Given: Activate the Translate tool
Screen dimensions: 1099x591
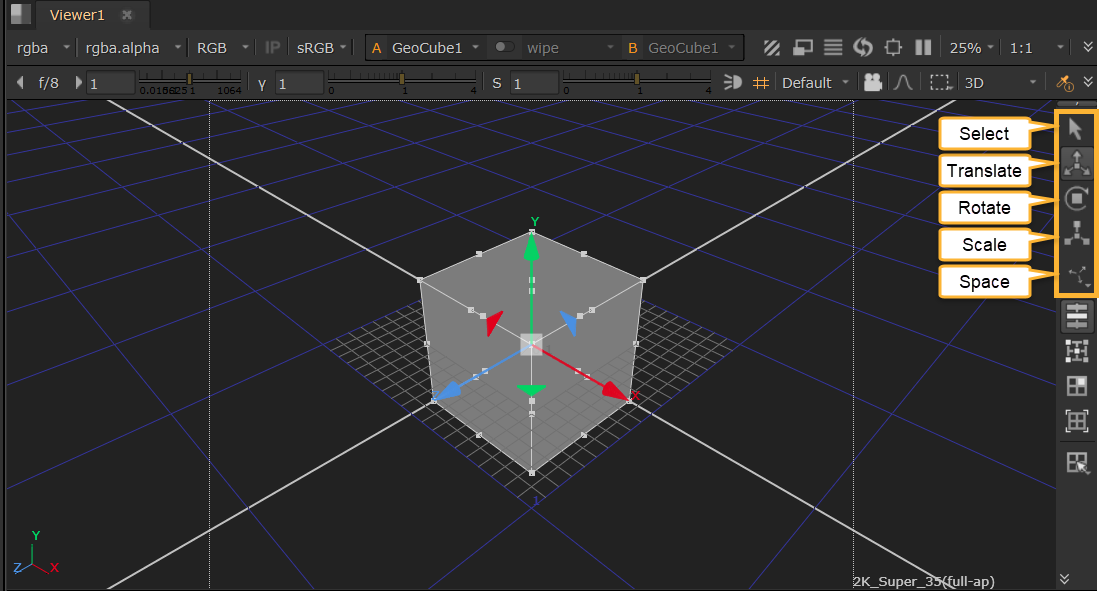Looking at the screenshot, I should 1076,163.
